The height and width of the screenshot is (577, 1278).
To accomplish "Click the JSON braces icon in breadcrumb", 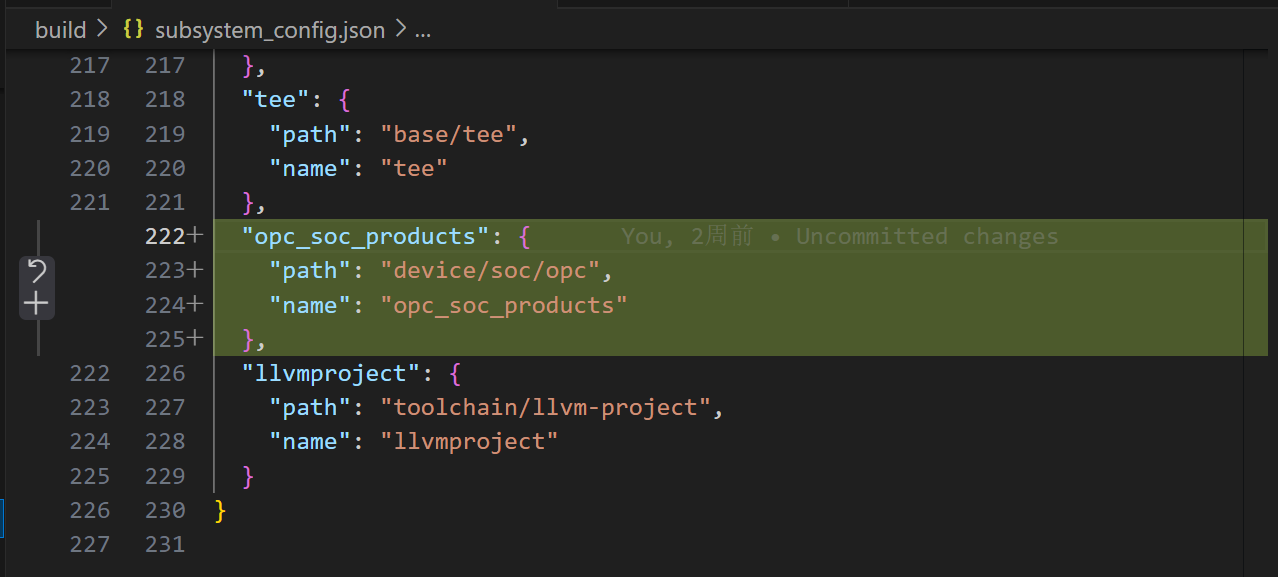I will click(x=133, y=29).
